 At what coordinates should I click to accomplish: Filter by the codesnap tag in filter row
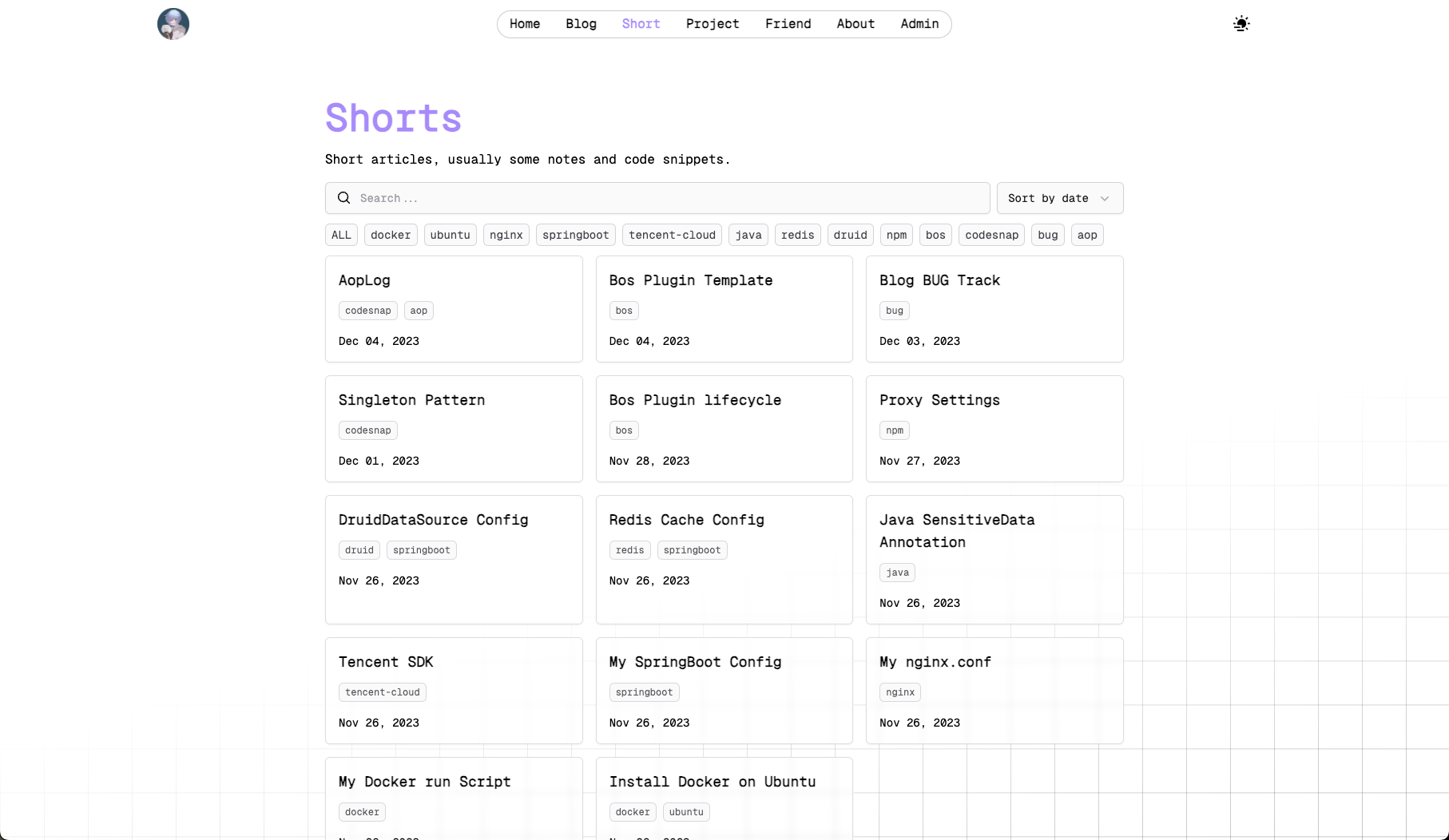992,235
